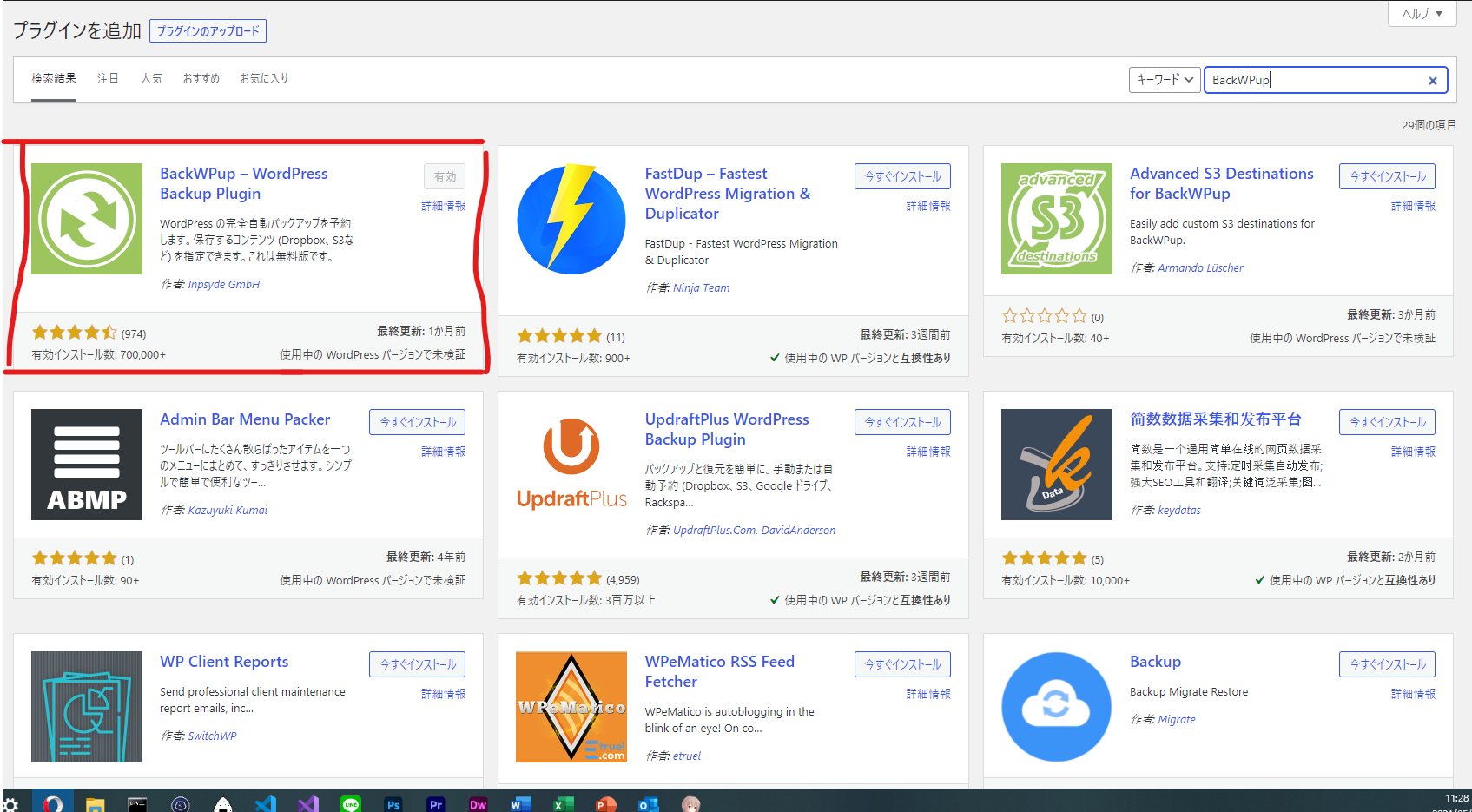
Task: Expand the ヘルプ help dropdown
Action: pyautogui.click(x=1422, y=14)
